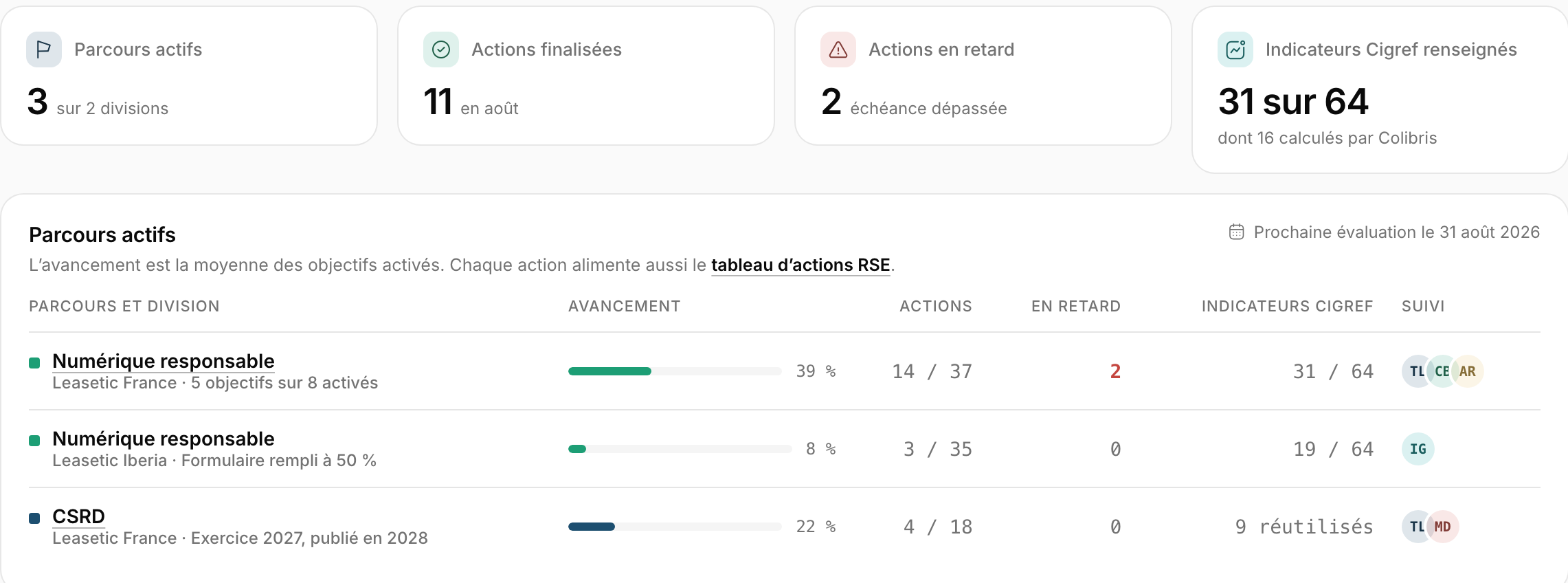Click the Actions finalisées card title

point(546,49)
